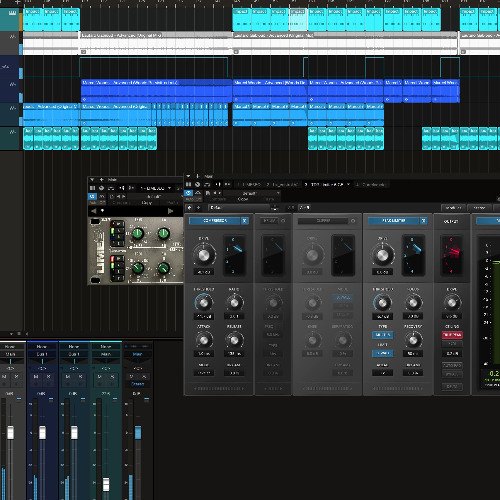Toggle the Limiter module X enable button
Viewport: 500px width, 500px height.
(423, 221)
